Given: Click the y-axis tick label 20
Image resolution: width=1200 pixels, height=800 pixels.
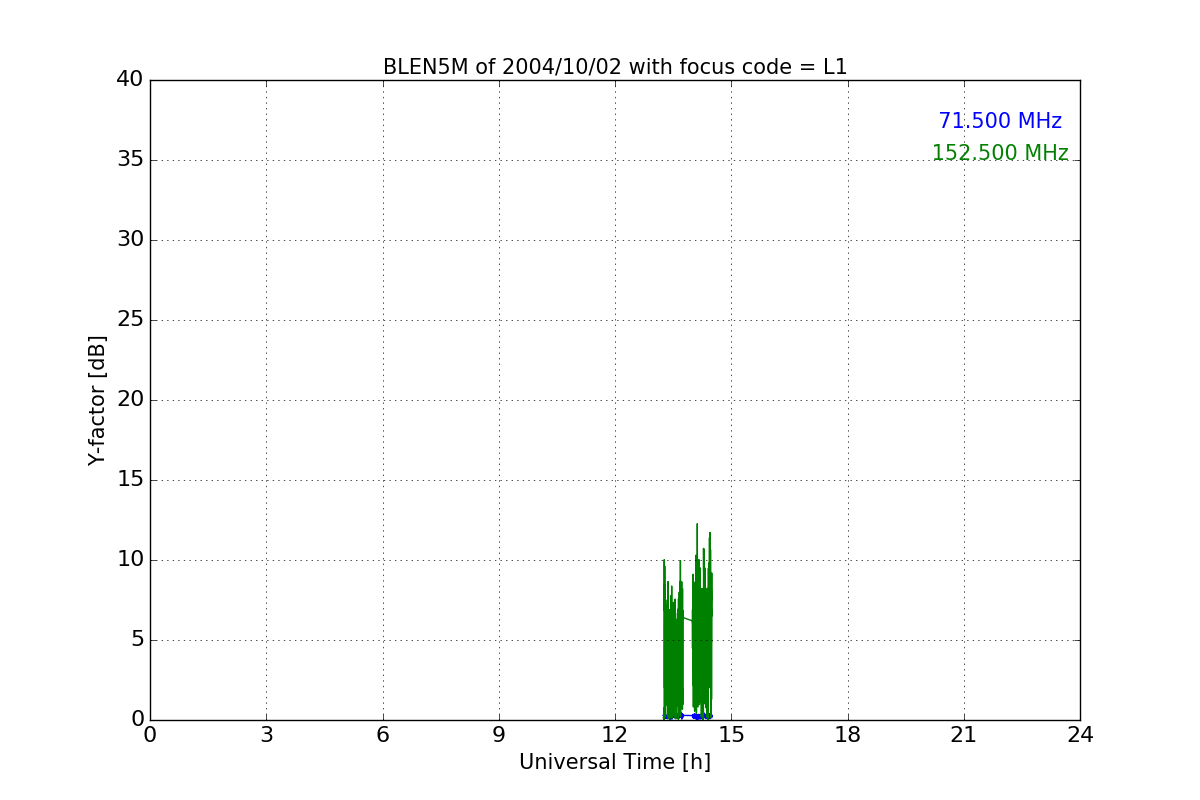Looking at the screenshot, I should pos(130,399).
